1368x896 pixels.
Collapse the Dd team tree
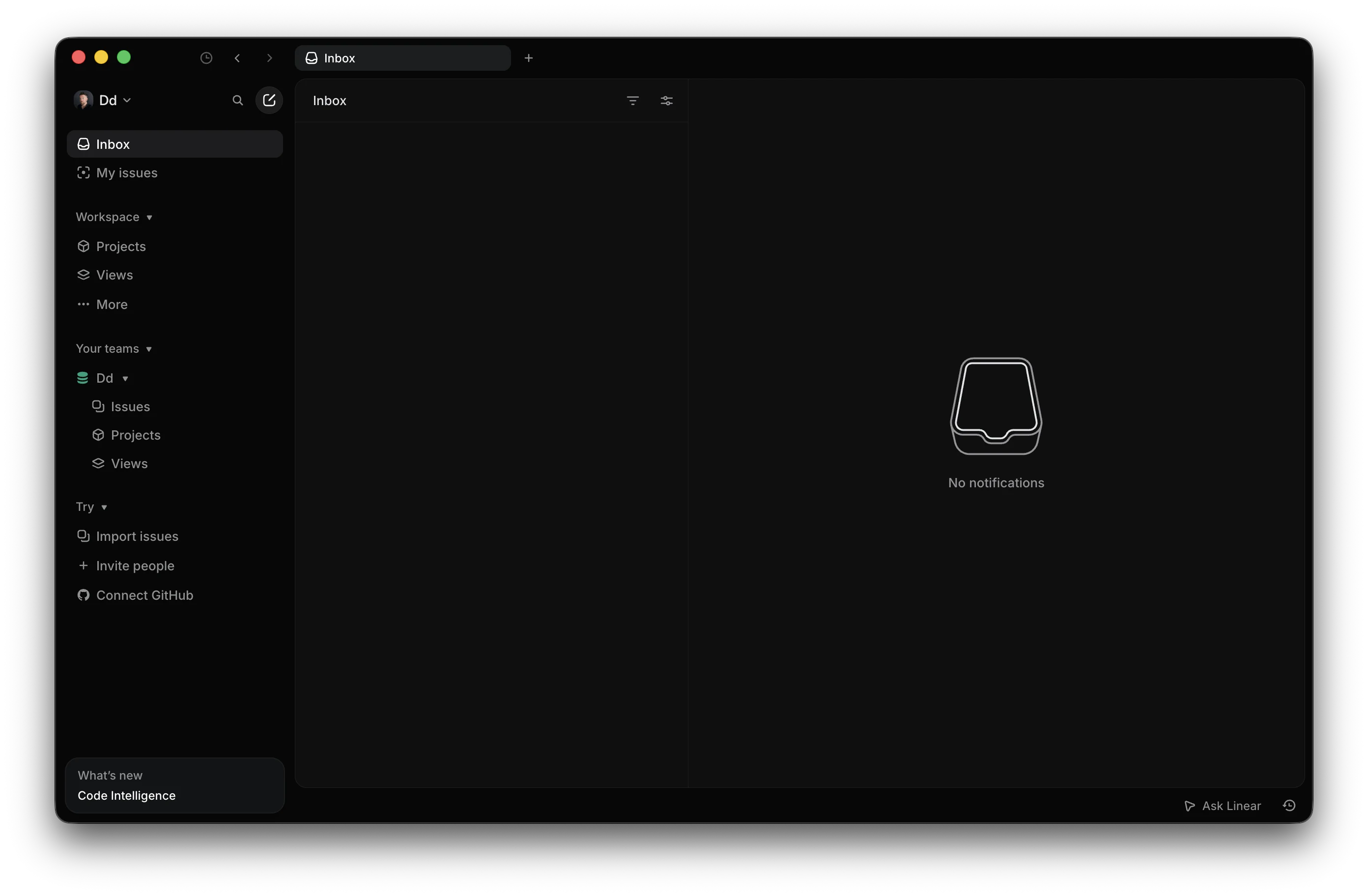[x=125, y=379]
